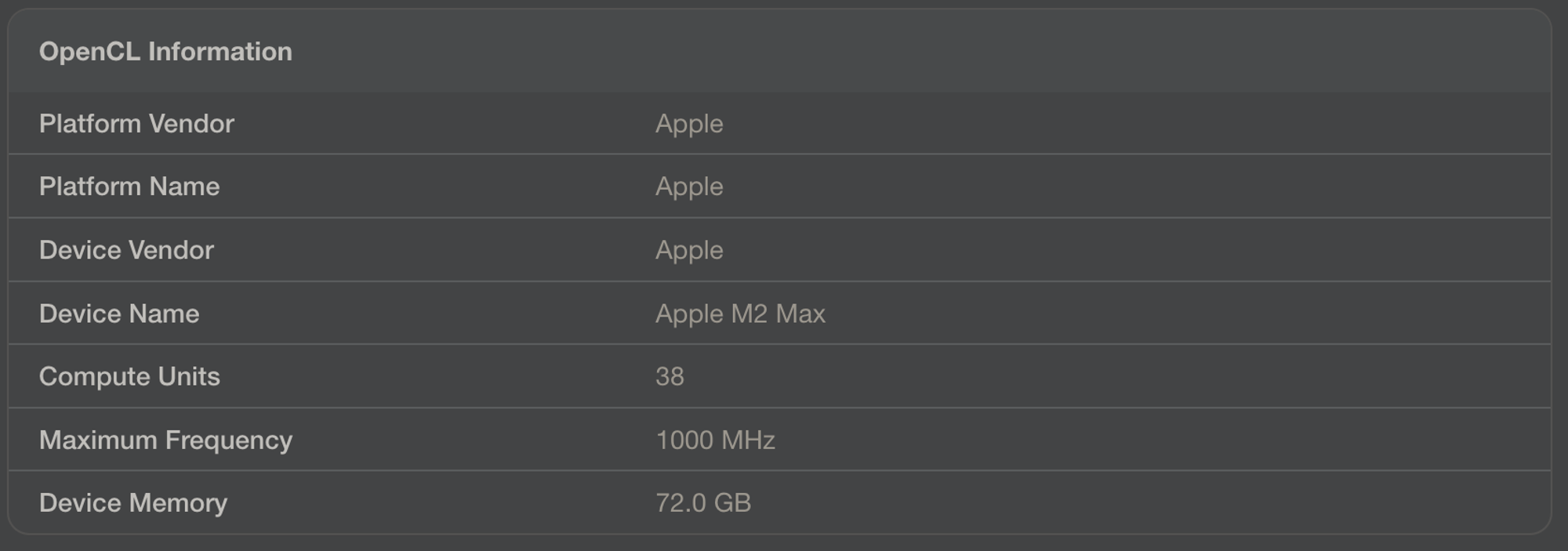Select the Device Name label
The height and width of the screenshot is (551, 1568).
pos(119,314)
